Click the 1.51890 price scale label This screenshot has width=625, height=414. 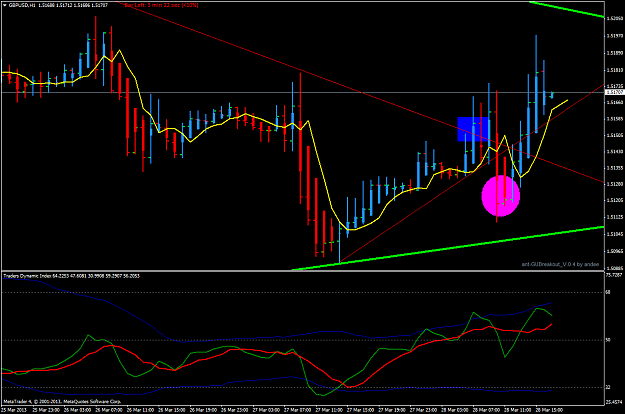coord(615,53)
